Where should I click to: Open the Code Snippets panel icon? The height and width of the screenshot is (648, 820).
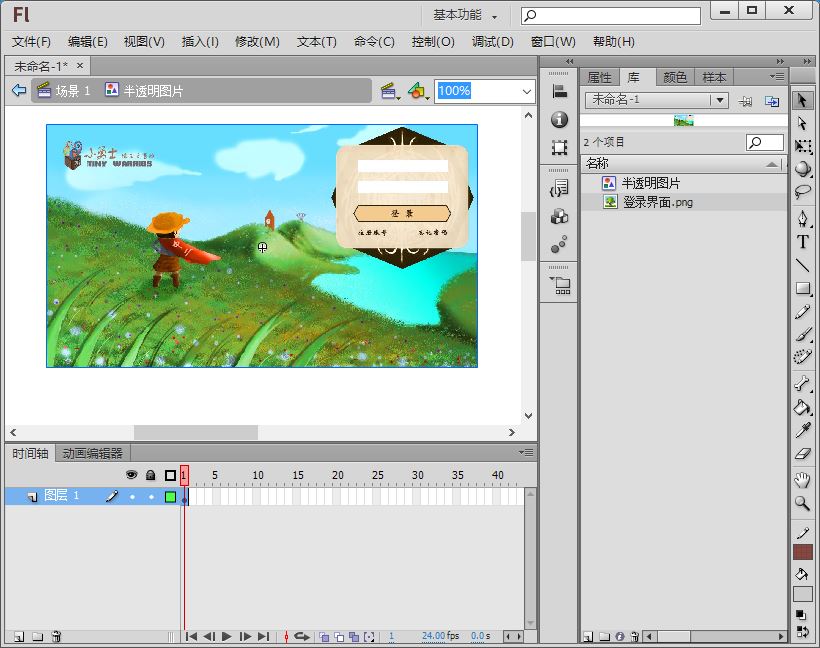[560, 188]
